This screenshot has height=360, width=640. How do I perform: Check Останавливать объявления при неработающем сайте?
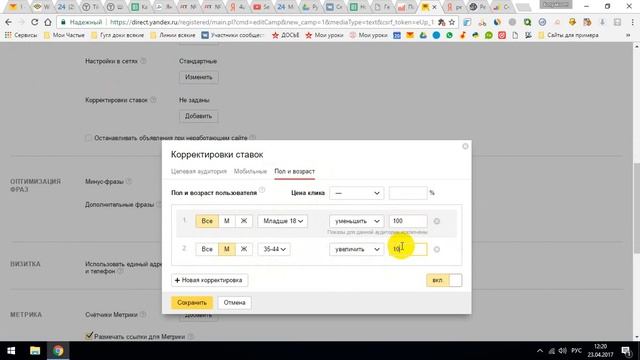click(x=89, y=138)
